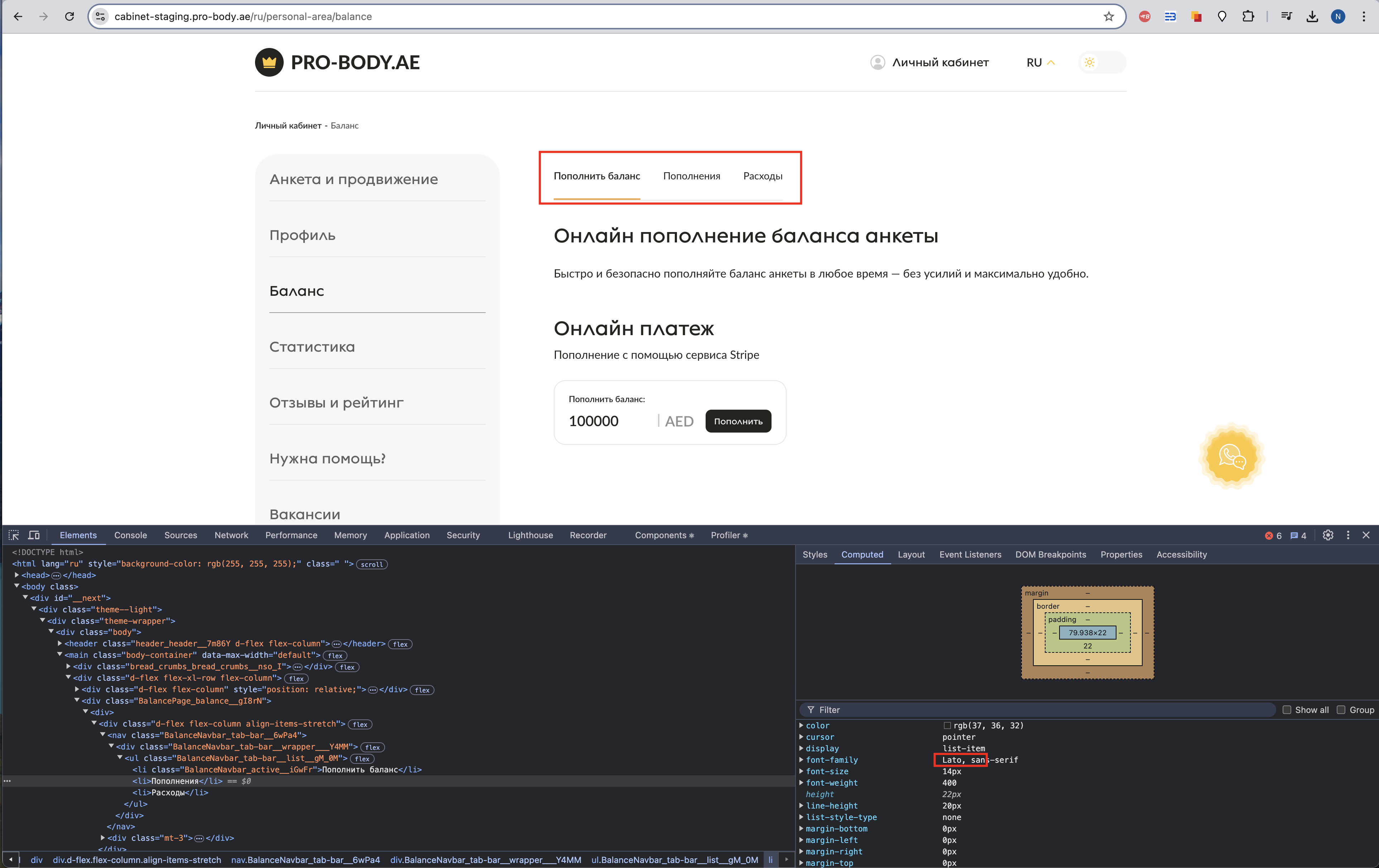Check the Group checkbox

coord(1341,709)
